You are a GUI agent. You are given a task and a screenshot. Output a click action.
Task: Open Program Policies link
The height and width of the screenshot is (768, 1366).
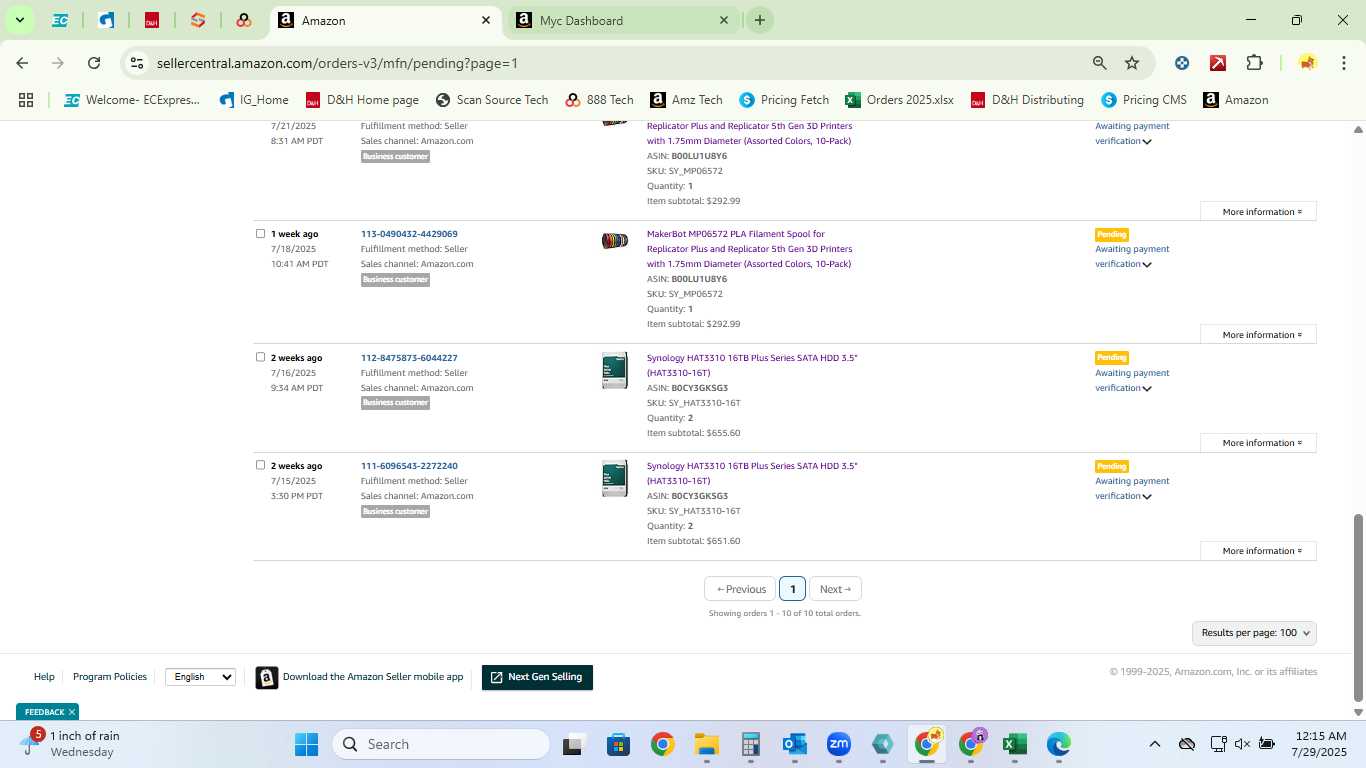pos(110,677)
